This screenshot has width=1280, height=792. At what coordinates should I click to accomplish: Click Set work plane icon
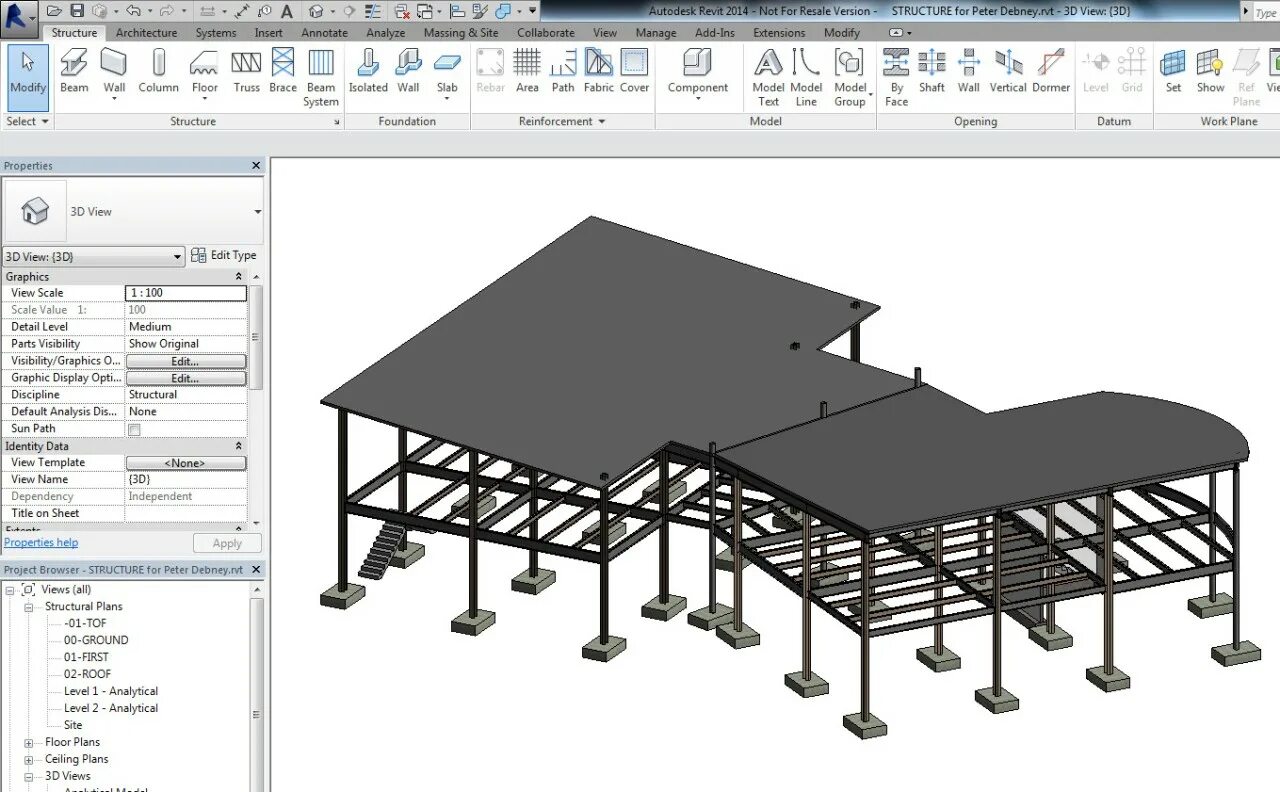tap(1173, 70)
